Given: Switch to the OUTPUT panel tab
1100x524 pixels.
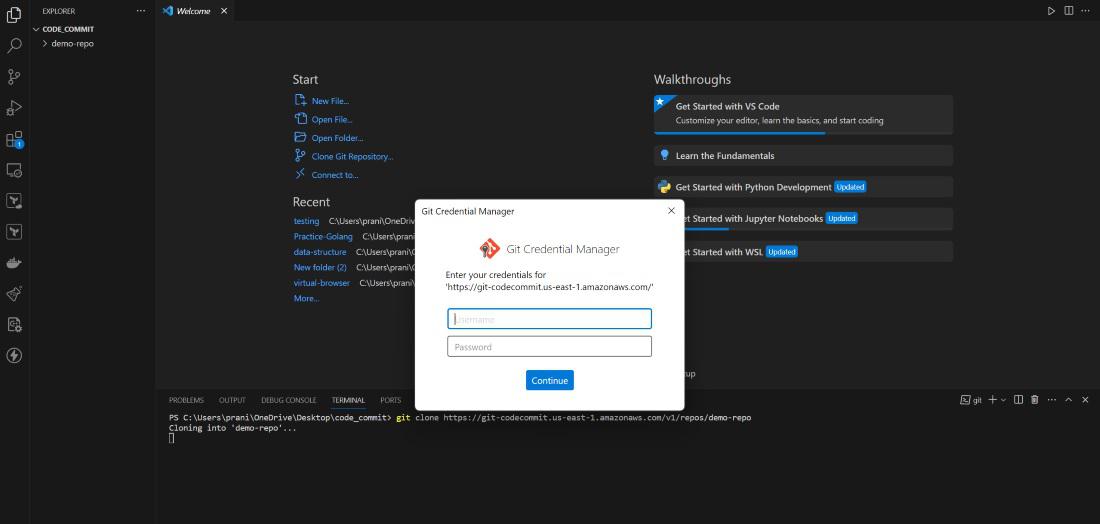Looking at the screenshot, I should coord(232,401).
